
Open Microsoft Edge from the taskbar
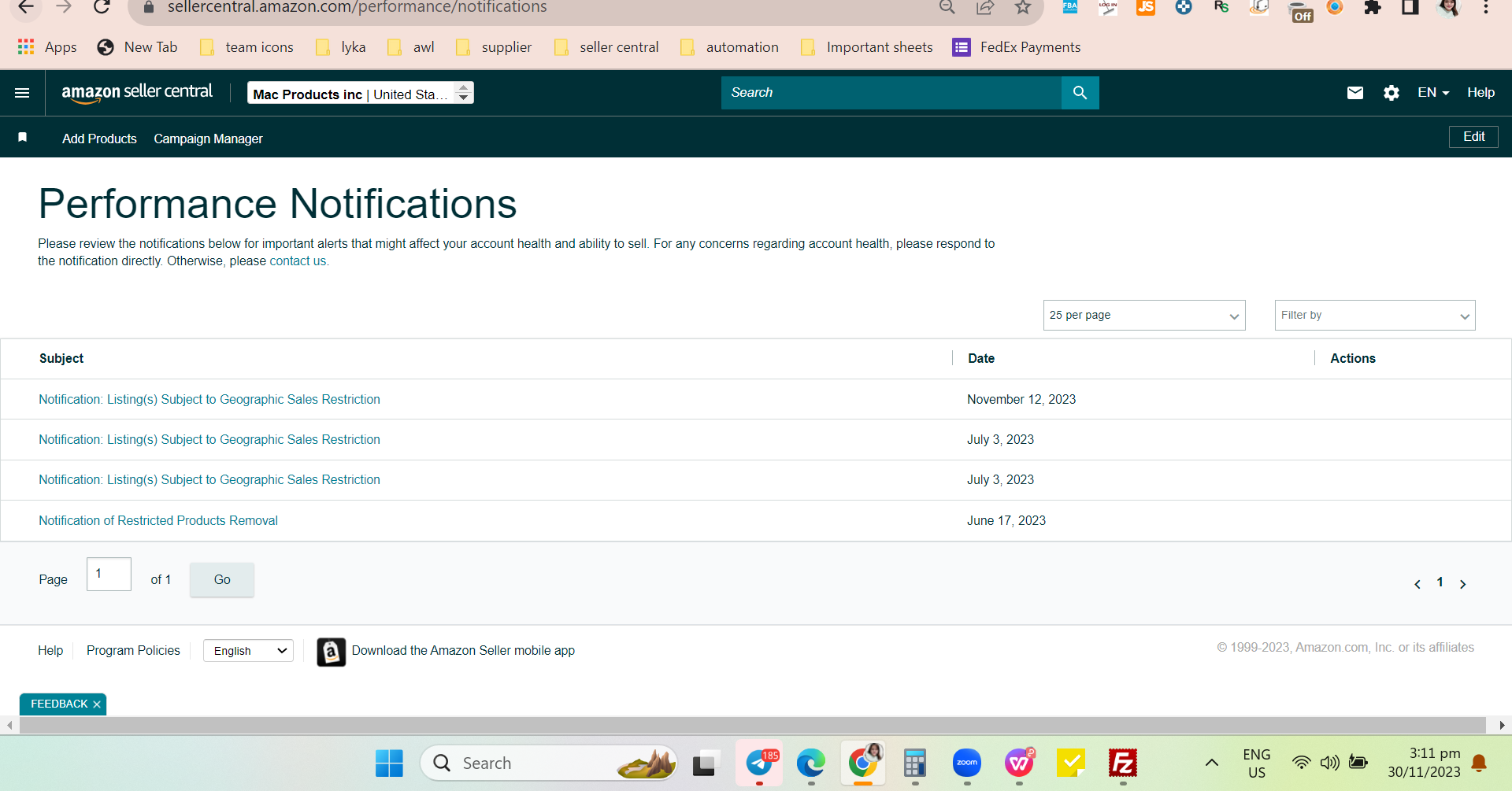click(810, 763)
